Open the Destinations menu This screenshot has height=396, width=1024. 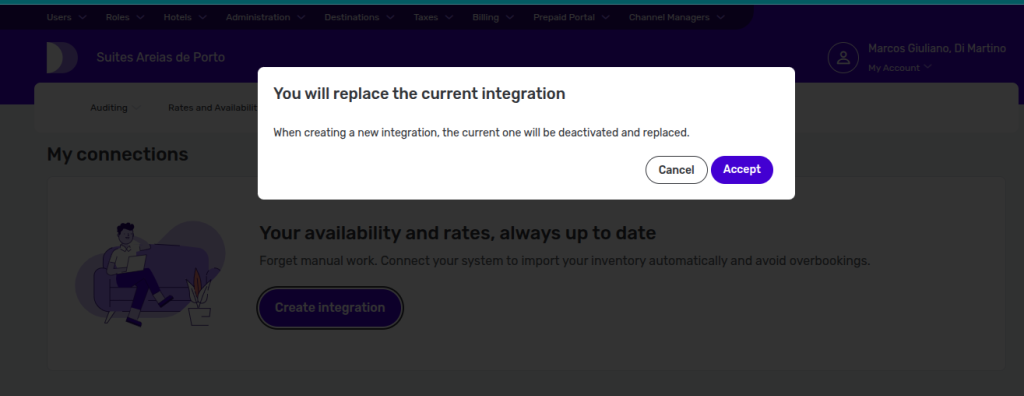(359, 18)
